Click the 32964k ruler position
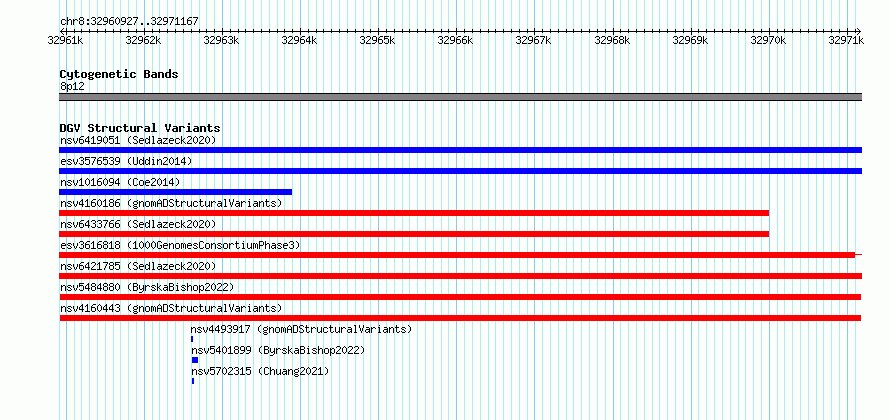The image size is (890, 420). tap(300, 40)
